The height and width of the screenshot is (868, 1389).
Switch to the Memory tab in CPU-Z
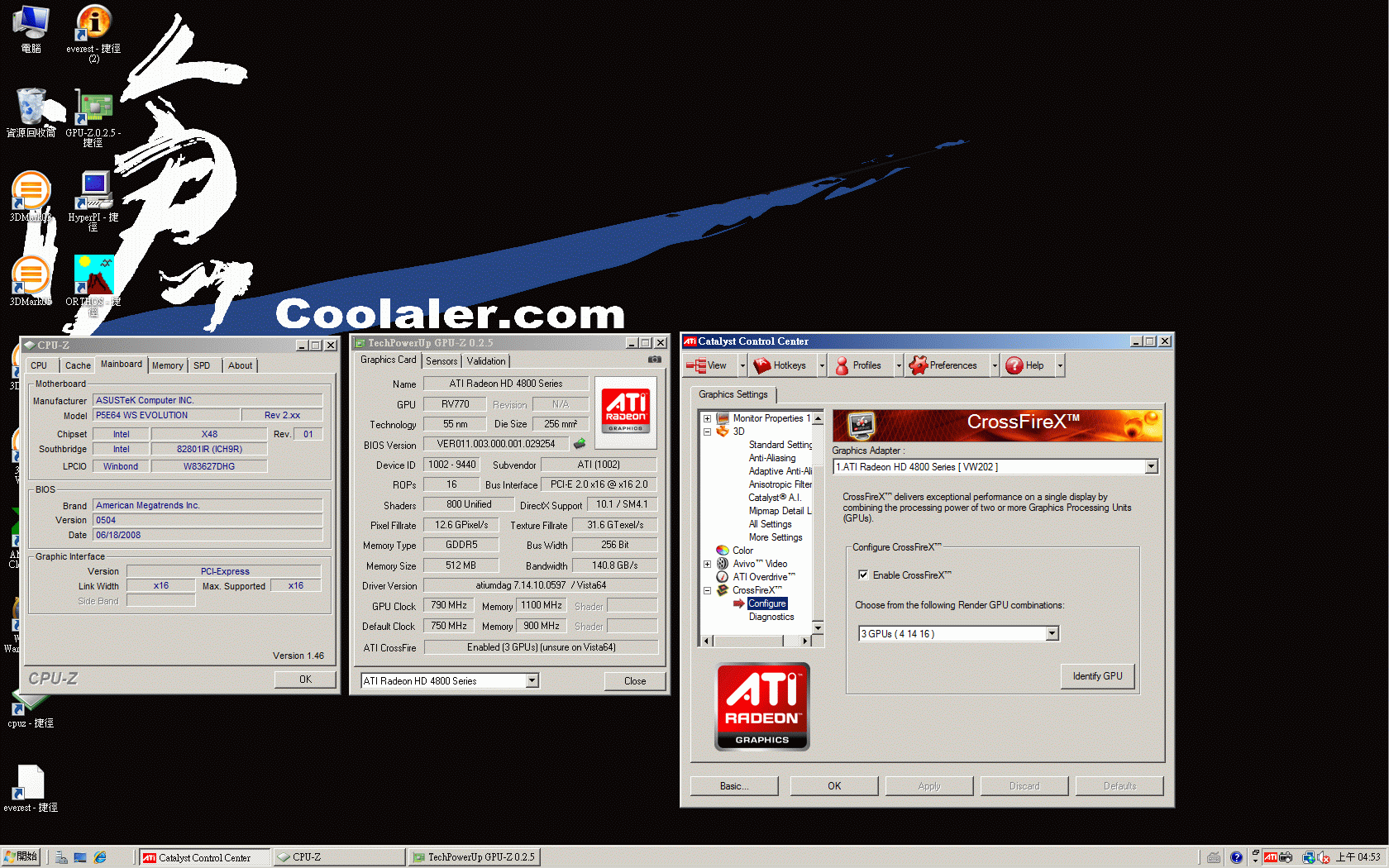coord(167,365)
